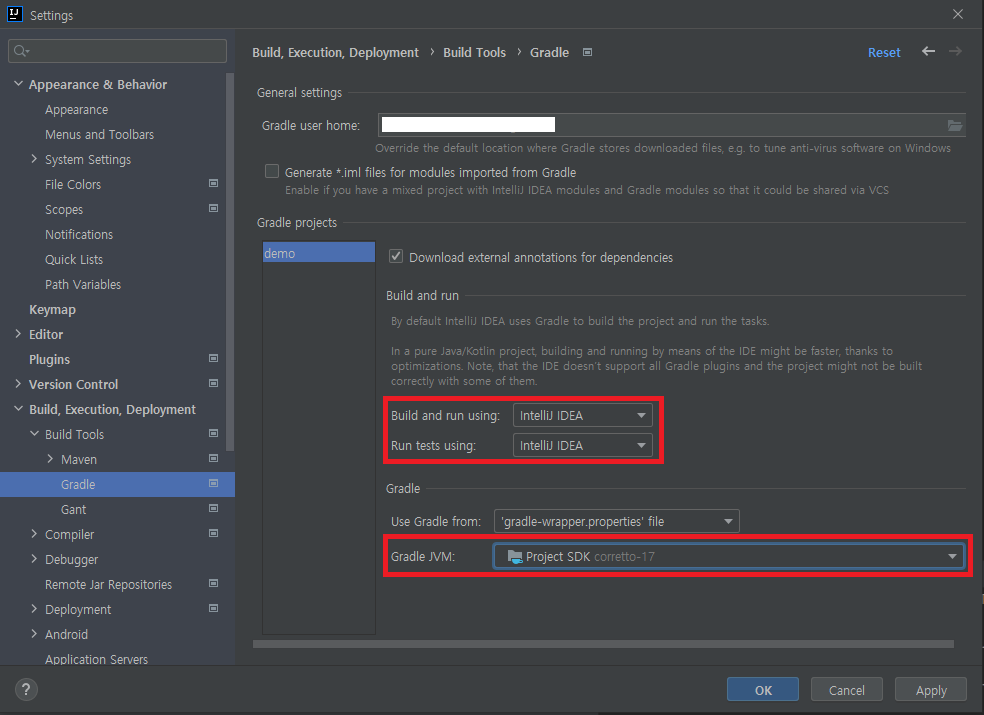
Task: Uncheck Download external annotations for dependencies
Action: pos(396,256)
